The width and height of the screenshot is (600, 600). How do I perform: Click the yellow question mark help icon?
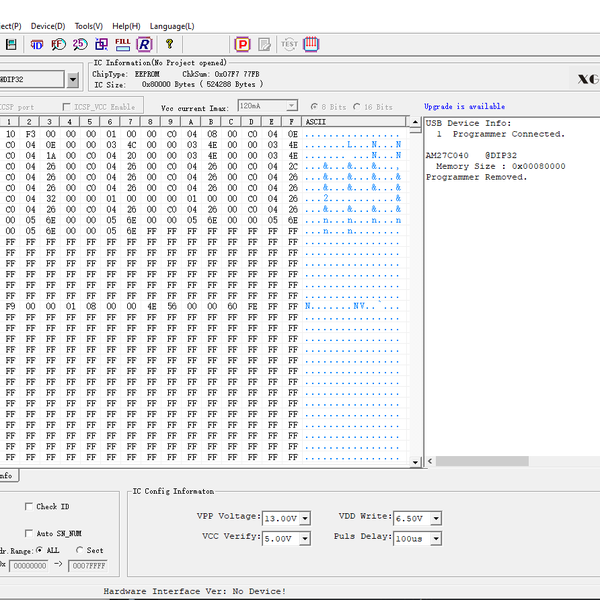[x=169, y=44]
